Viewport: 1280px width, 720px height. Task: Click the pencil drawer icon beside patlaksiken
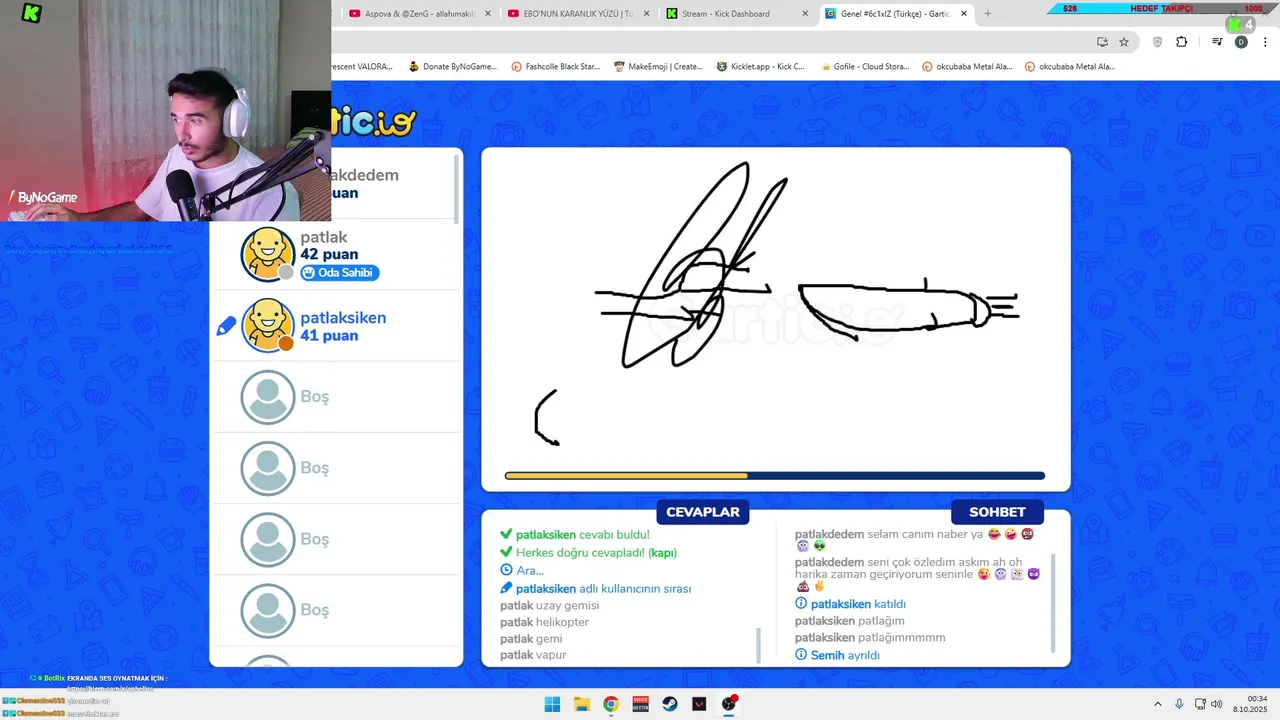tap(226, 326)
